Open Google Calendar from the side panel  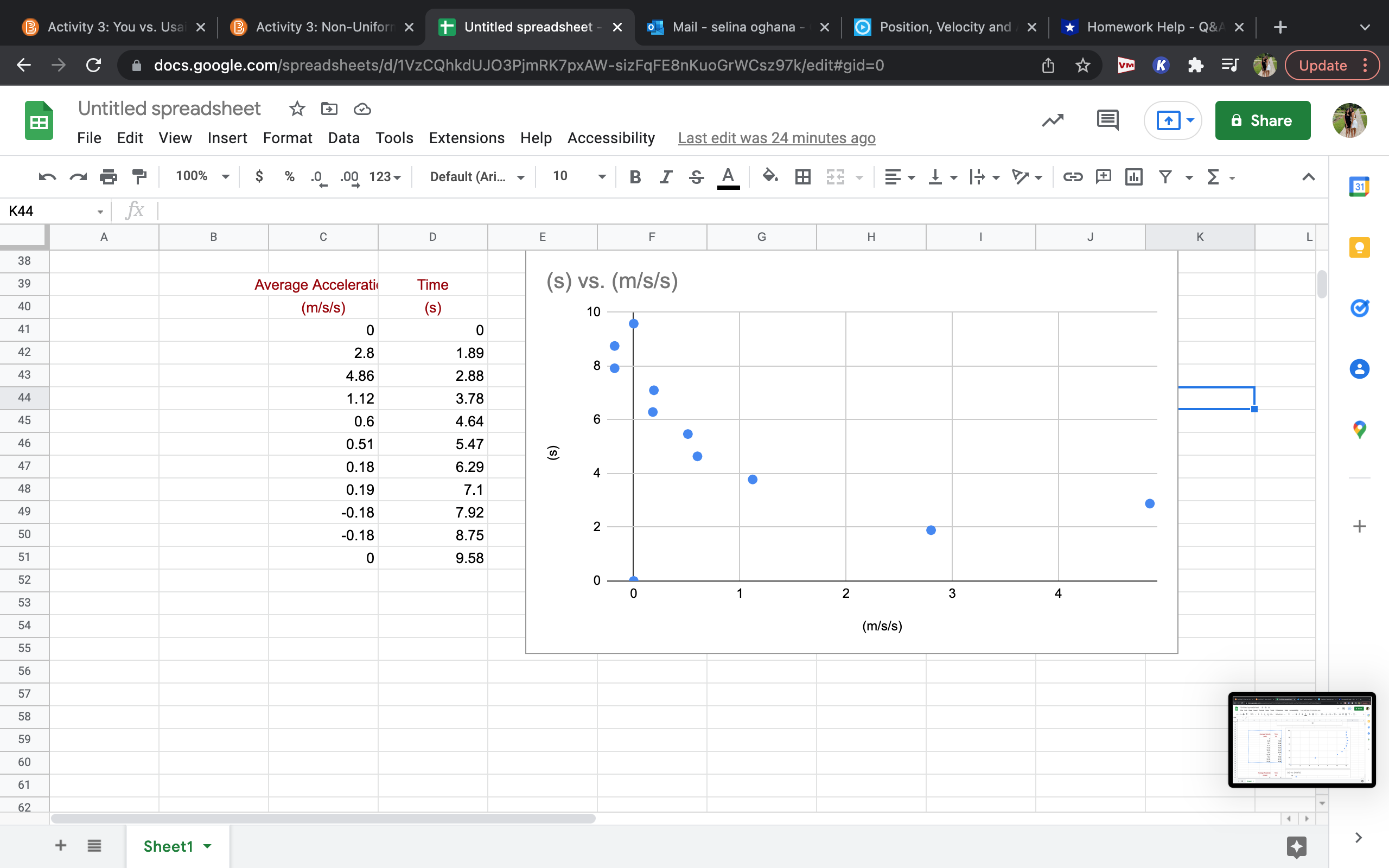(x=1359, y=186)
